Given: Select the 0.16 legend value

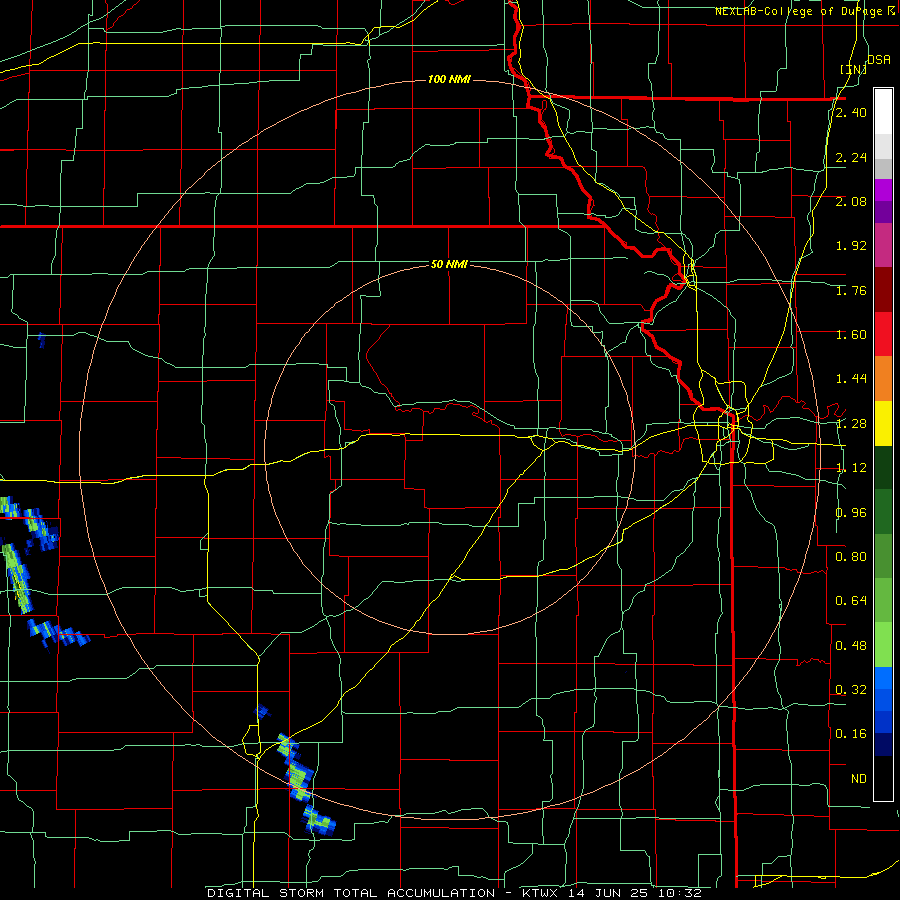Looking at the screenshot, I should coord(851,734).
